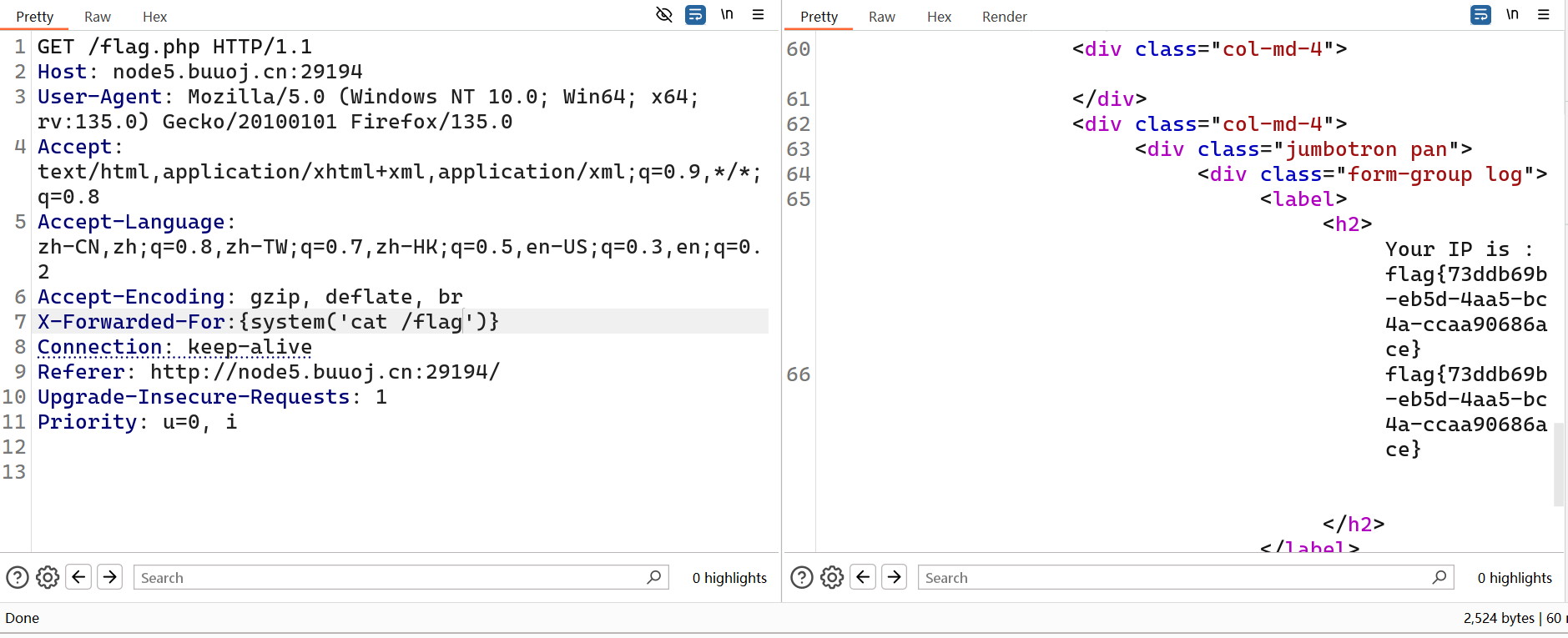Focus the response Search input field
The width and height of the screenshot is (1568, 638).
(x=1186, y=577)
